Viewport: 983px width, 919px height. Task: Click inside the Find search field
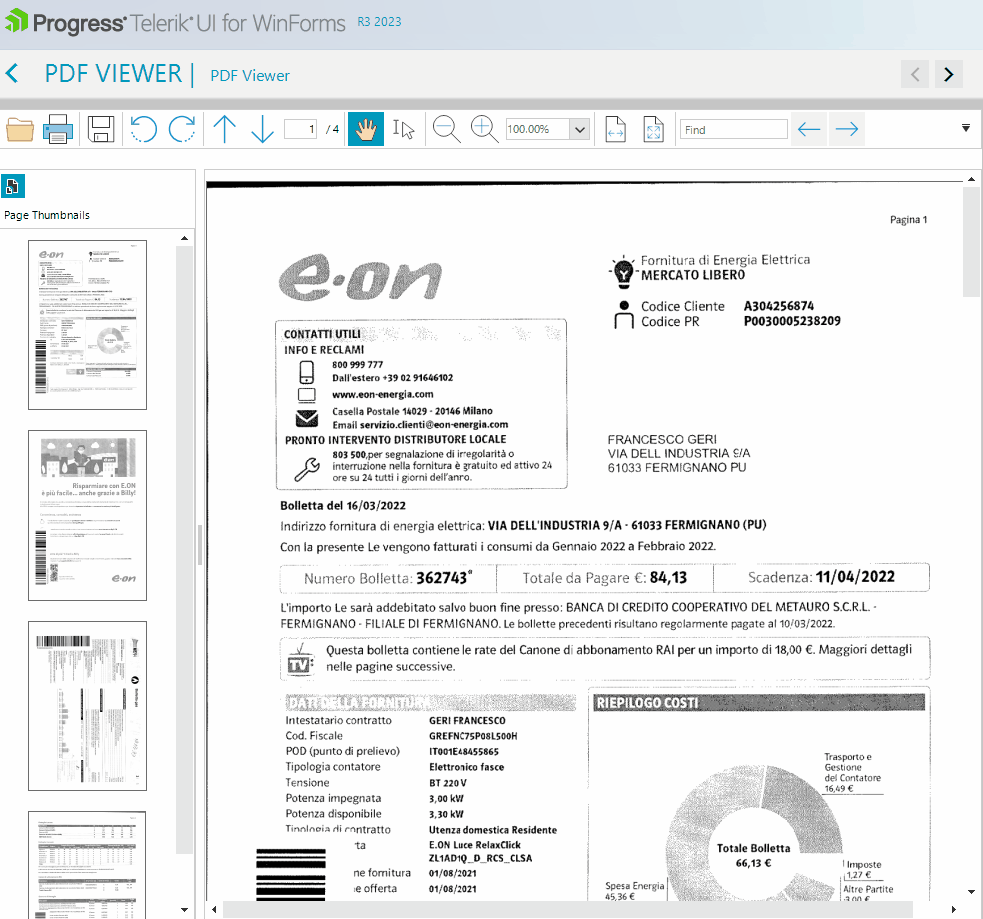[734, 130]
